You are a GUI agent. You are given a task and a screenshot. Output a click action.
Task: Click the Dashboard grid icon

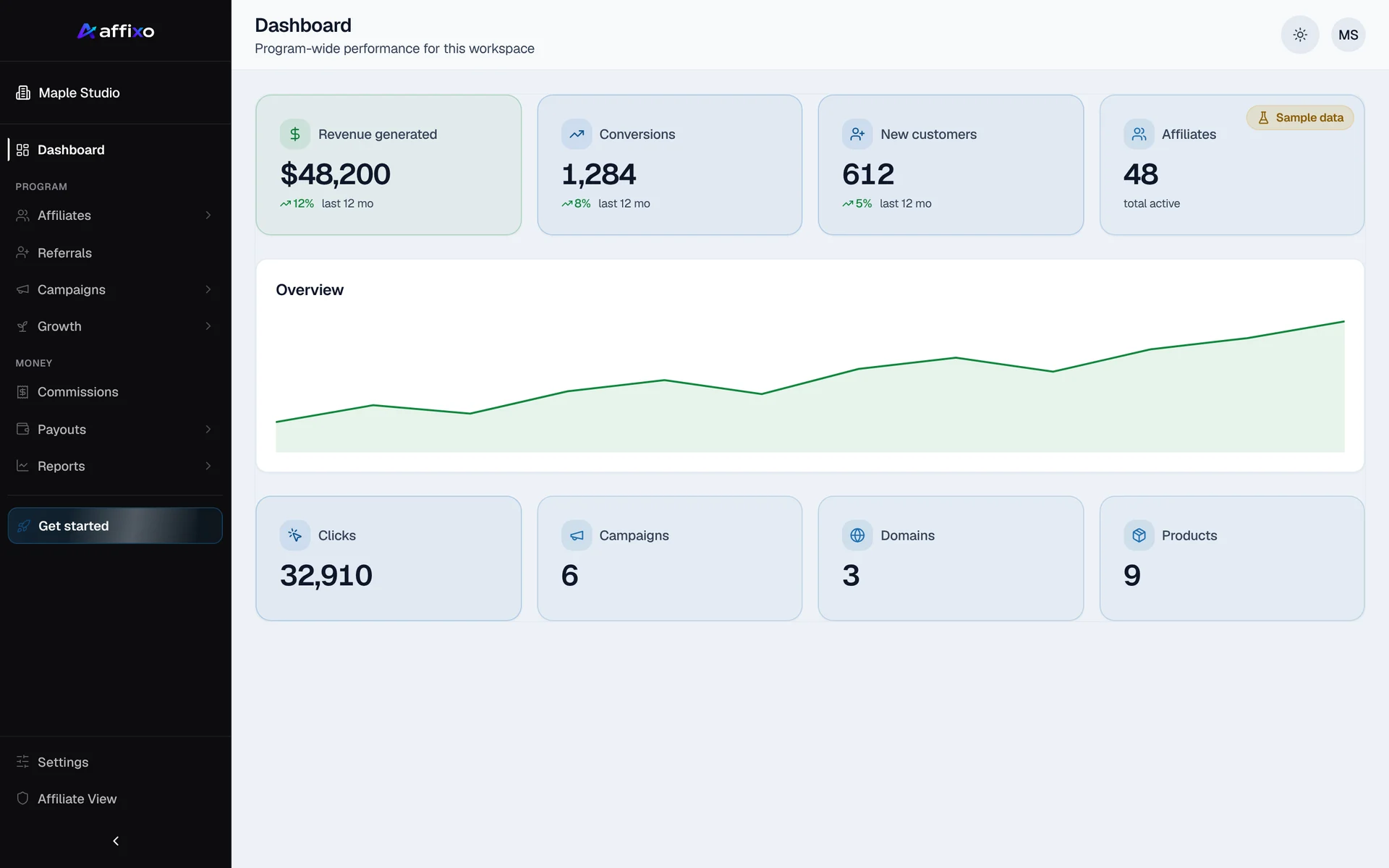click(x=22, y=150)
